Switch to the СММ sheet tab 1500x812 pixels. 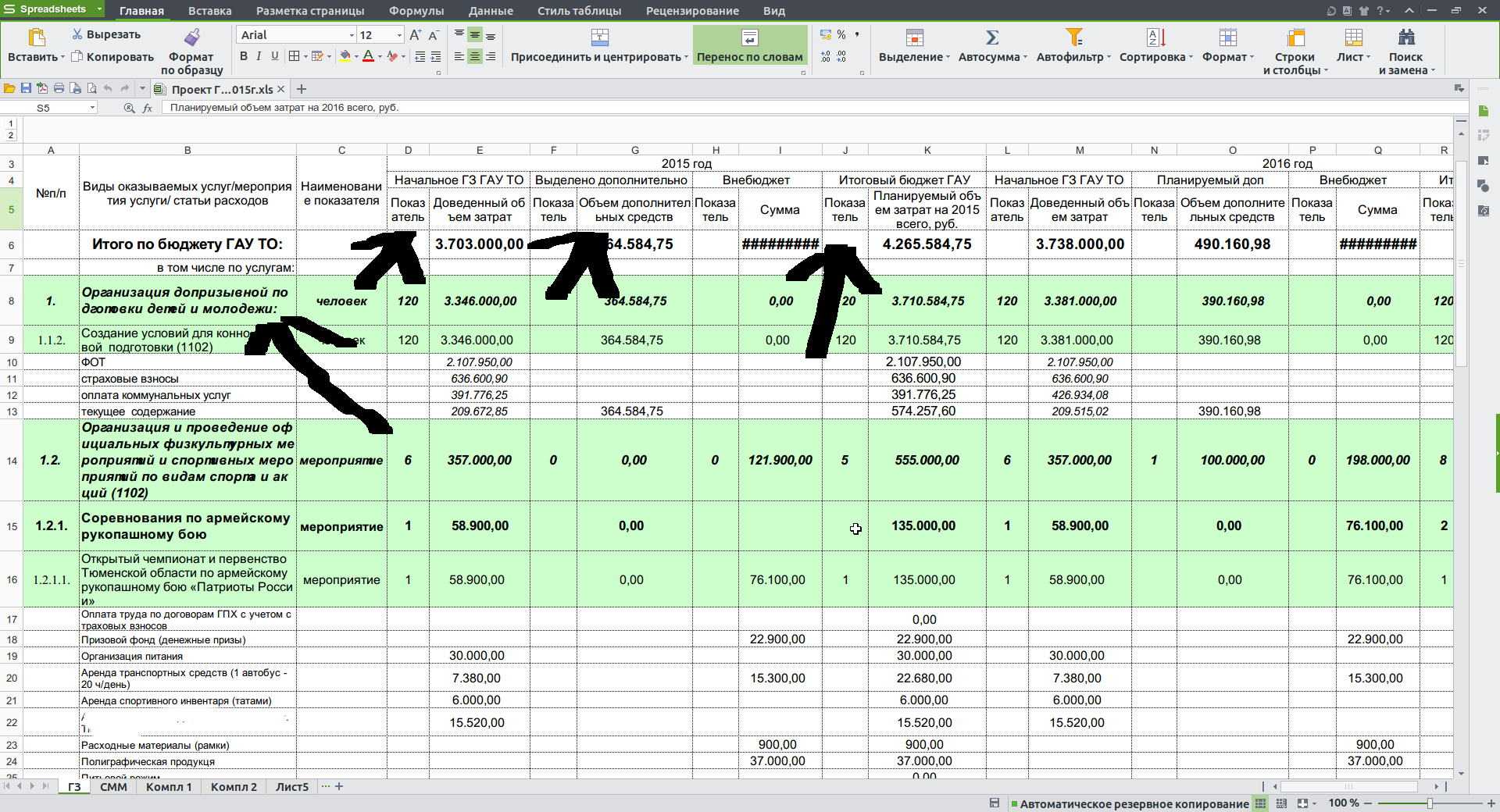coord(113,787)
